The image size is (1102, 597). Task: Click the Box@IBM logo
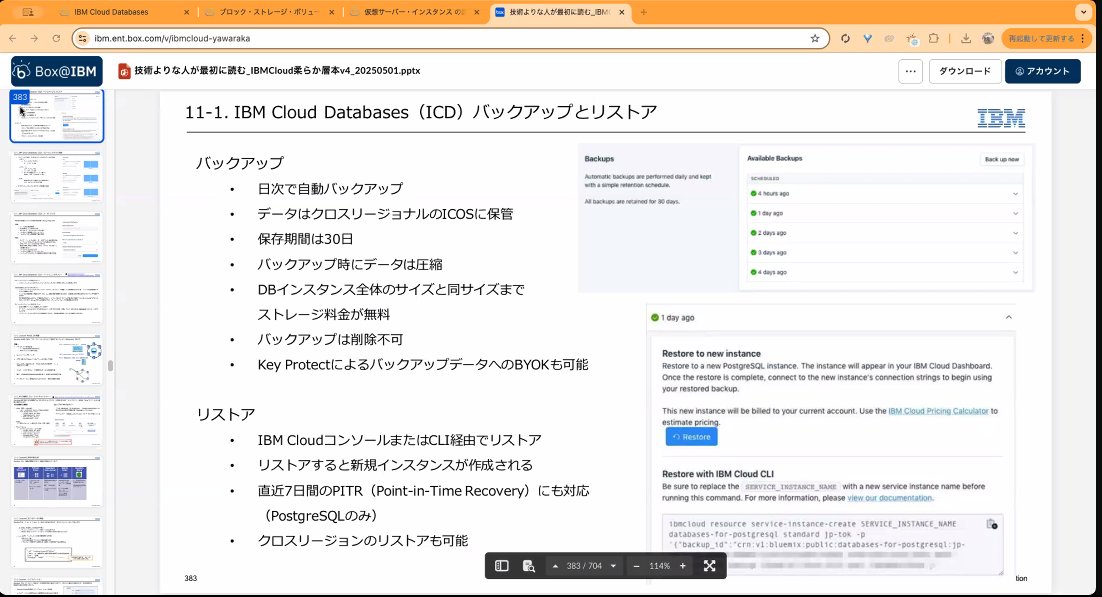(x=57, y=71)
